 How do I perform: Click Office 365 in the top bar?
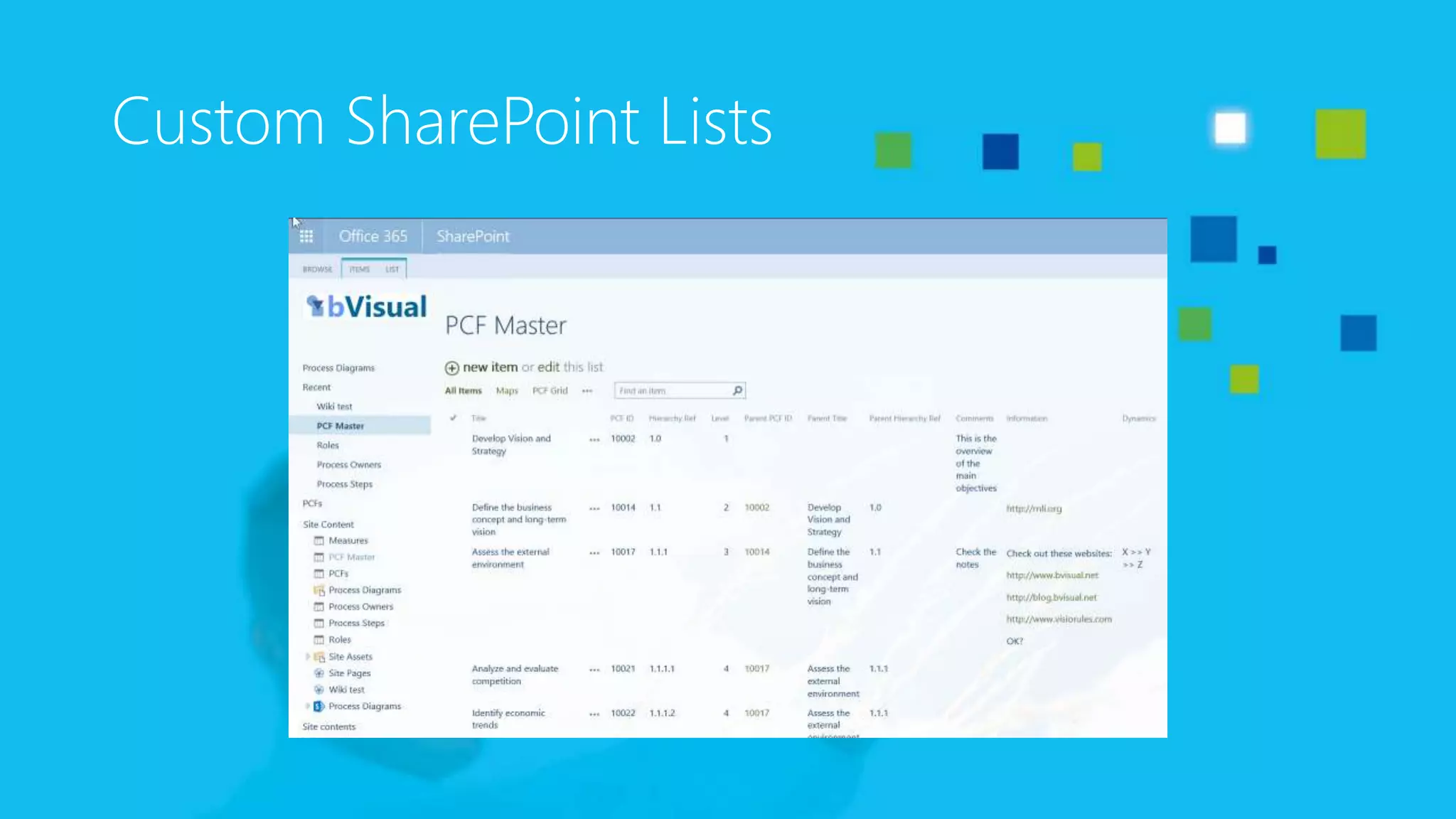coord(373,236)
